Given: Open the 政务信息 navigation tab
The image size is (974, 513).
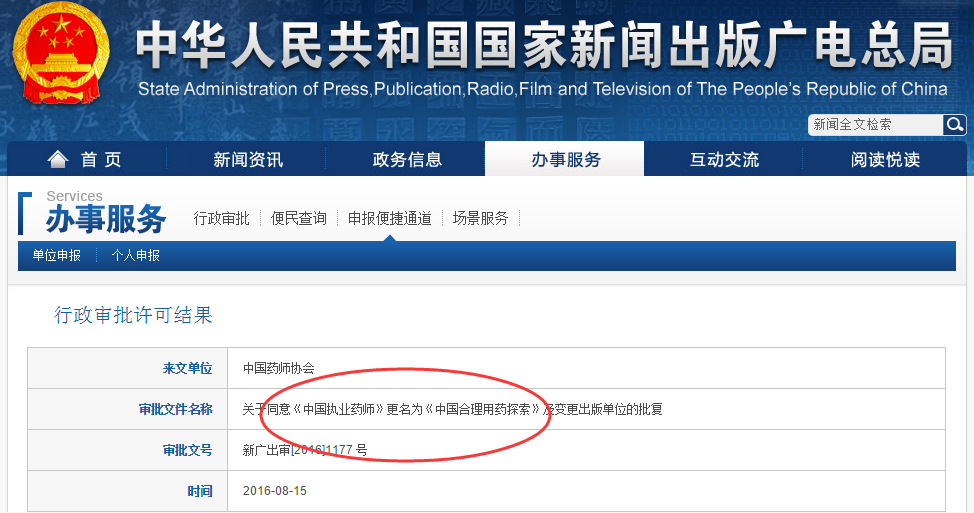Looking at the screenshot, I should click(x=407, y=159).
